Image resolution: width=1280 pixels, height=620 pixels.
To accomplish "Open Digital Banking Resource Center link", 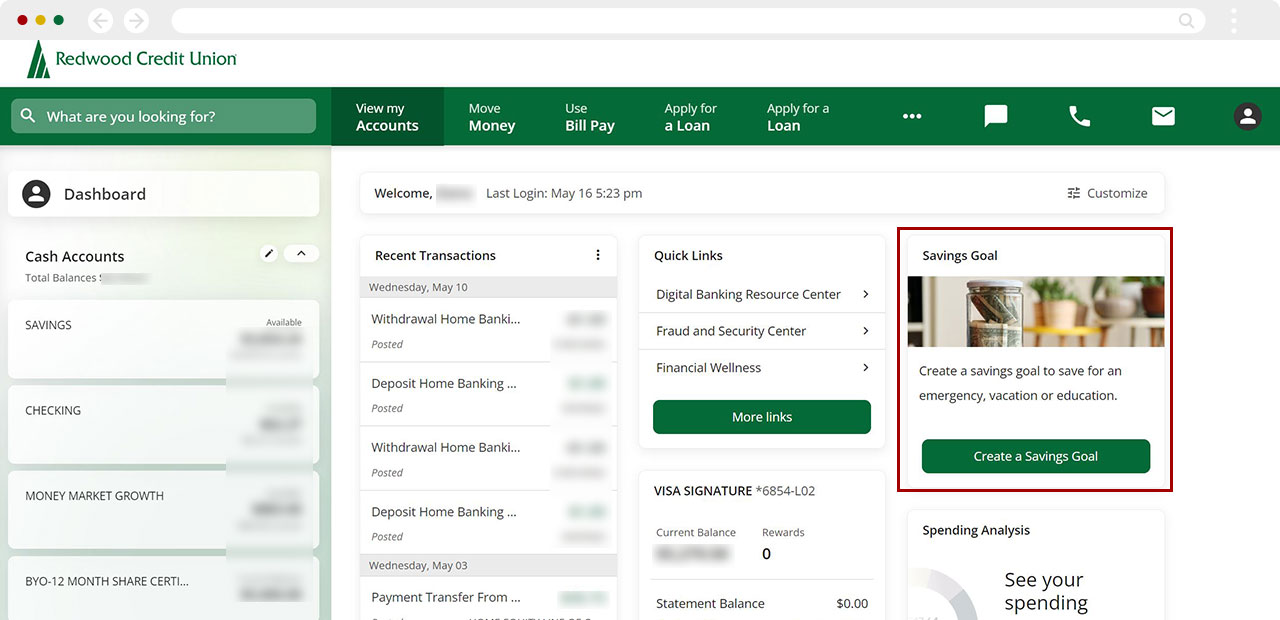I will click(x=748, y=294).
